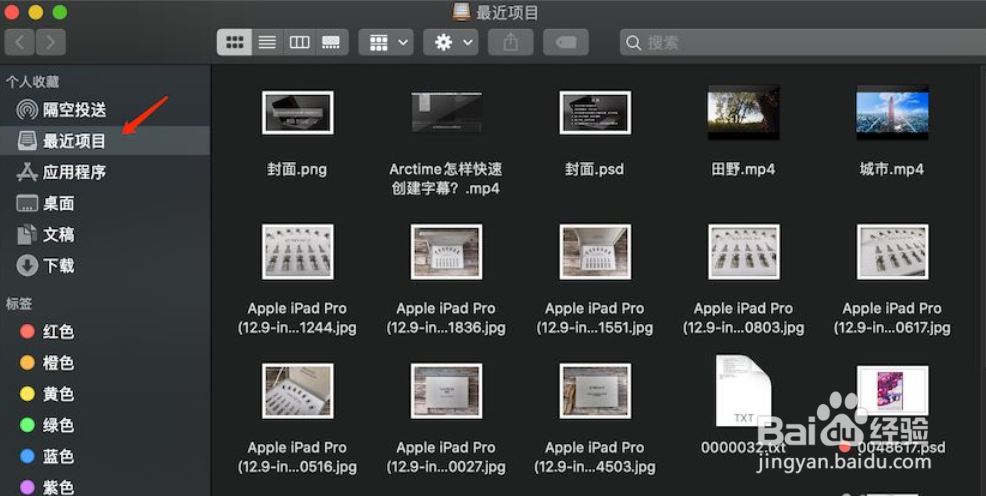This screenshot has height=496, width=986.
Task: Click the 城市.mp4 file name
Action: (892, 169)
